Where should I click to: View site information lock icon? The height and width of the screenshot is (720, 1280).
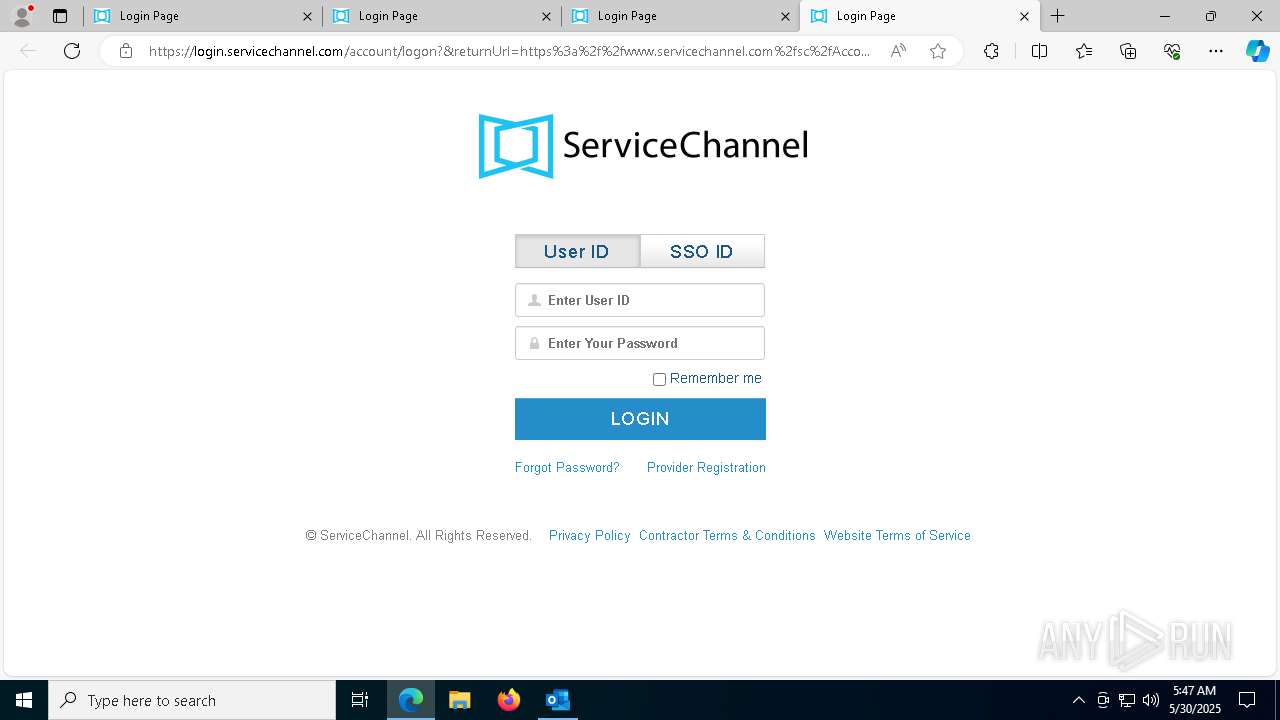126,51
